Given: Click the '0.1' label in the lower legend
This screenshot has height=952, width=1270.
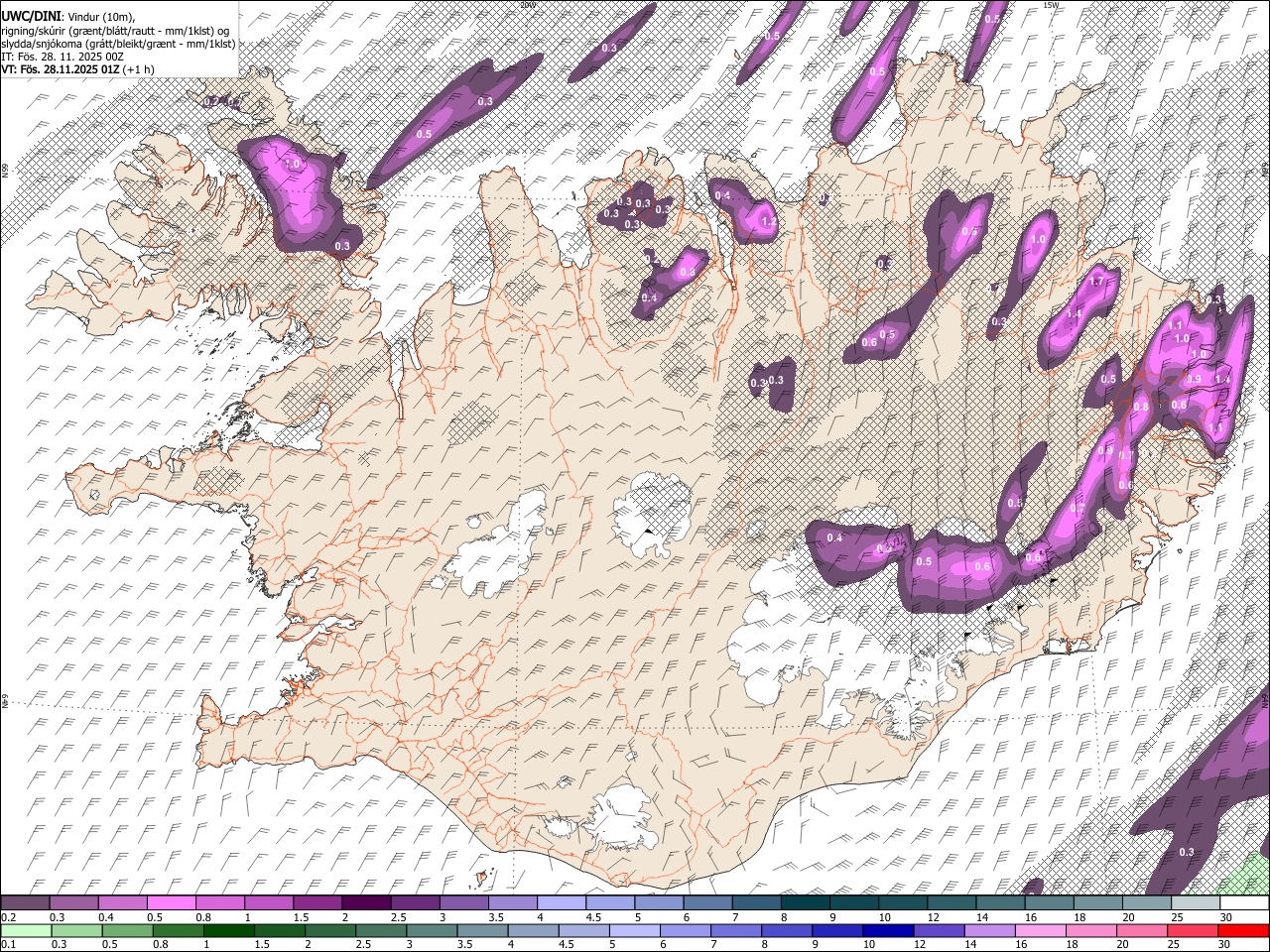Looking at the screenshot, I should coord(8,945).
